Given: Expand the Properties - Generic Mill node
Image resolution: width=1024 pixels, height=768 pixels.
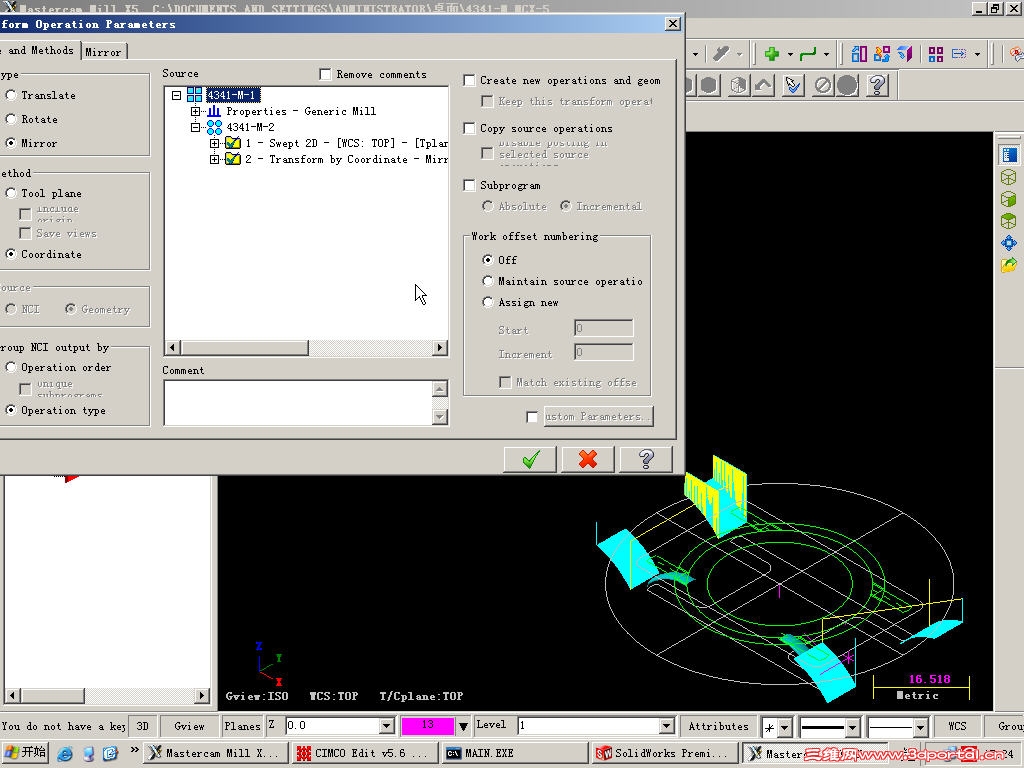Looking at the screenshot, I should click(195, 112).
